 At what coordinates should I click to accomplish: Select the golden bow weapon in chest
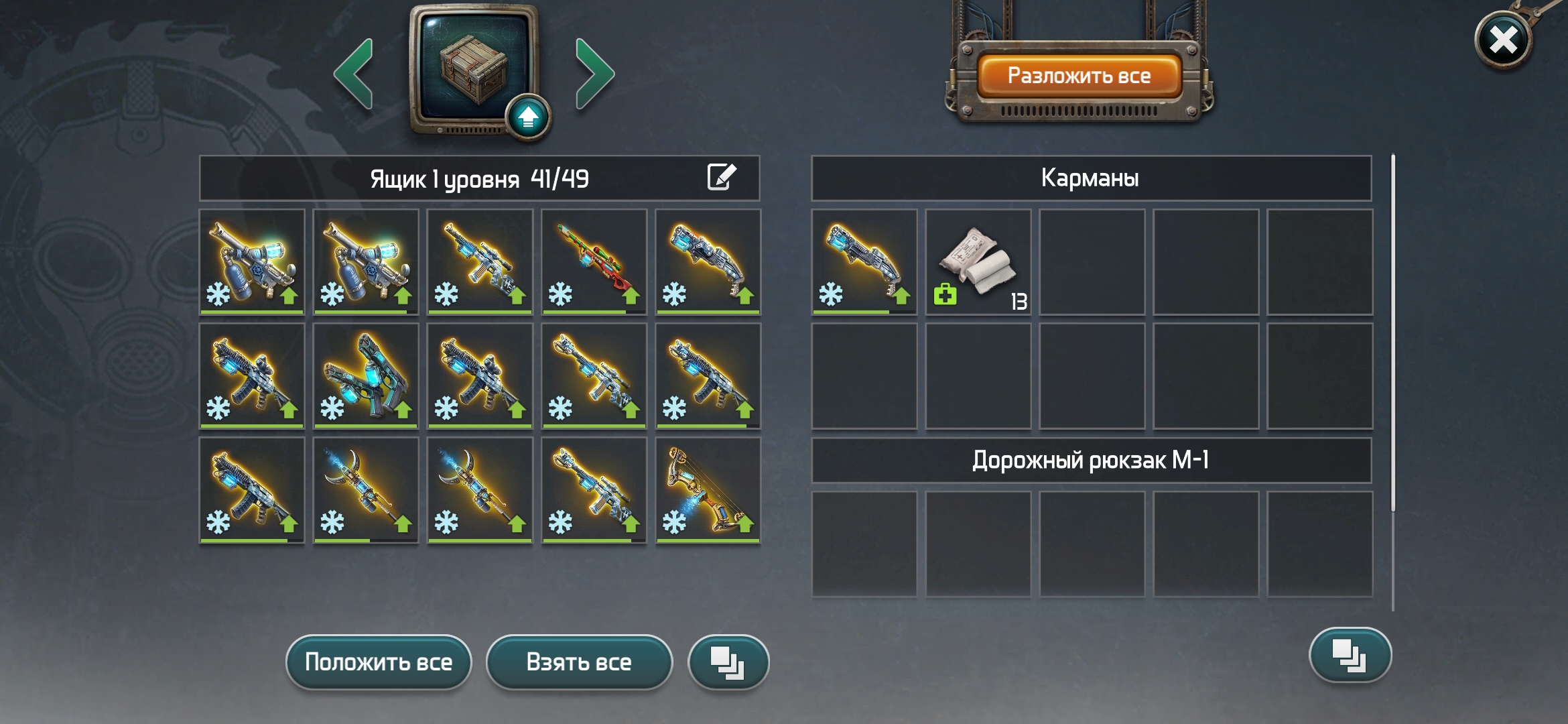[708, 490]
